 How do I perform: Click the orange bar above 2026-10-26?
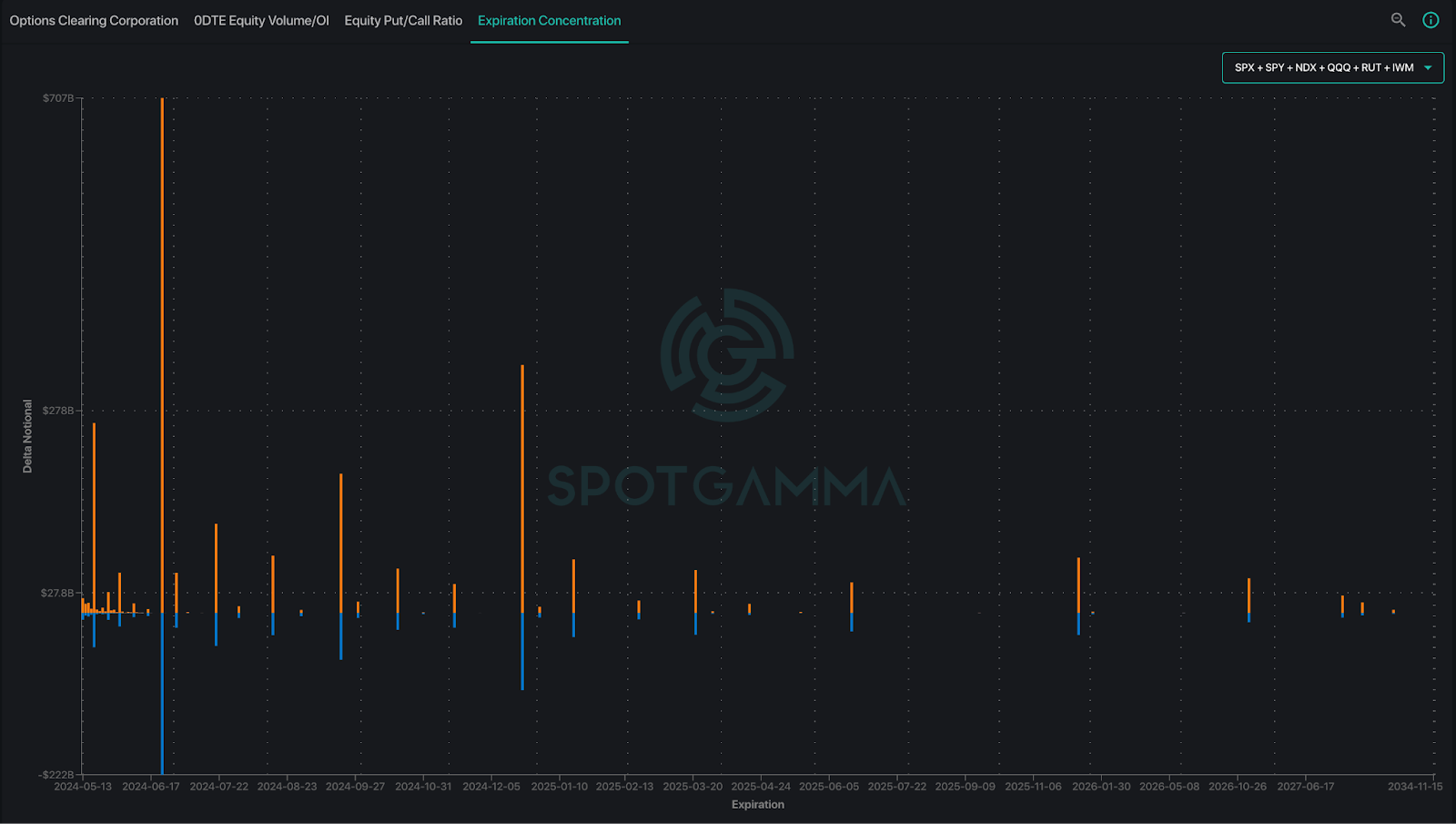(1249, 595)
